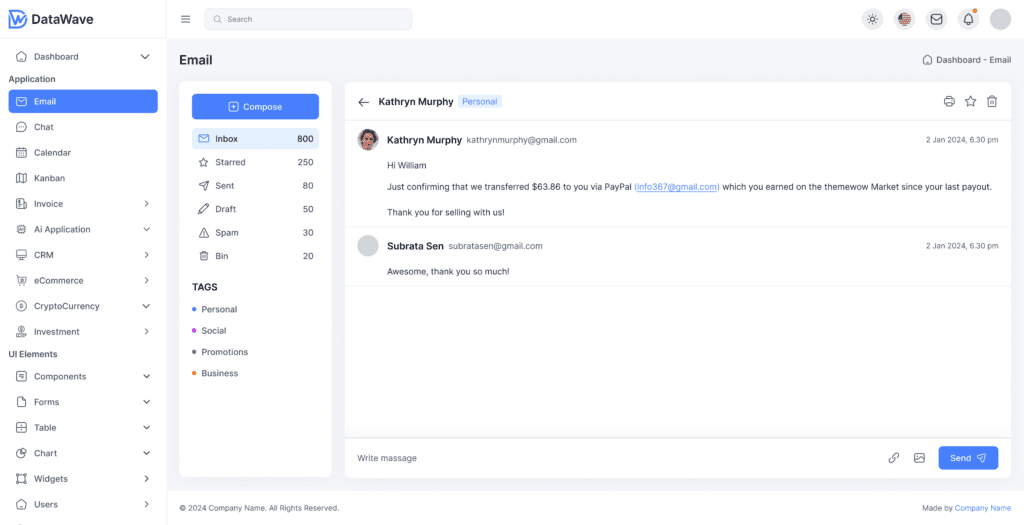Insert an image using the picture icon
Image resolution: width=1024 pixels, height=525 pixels.
coord(919,458)
